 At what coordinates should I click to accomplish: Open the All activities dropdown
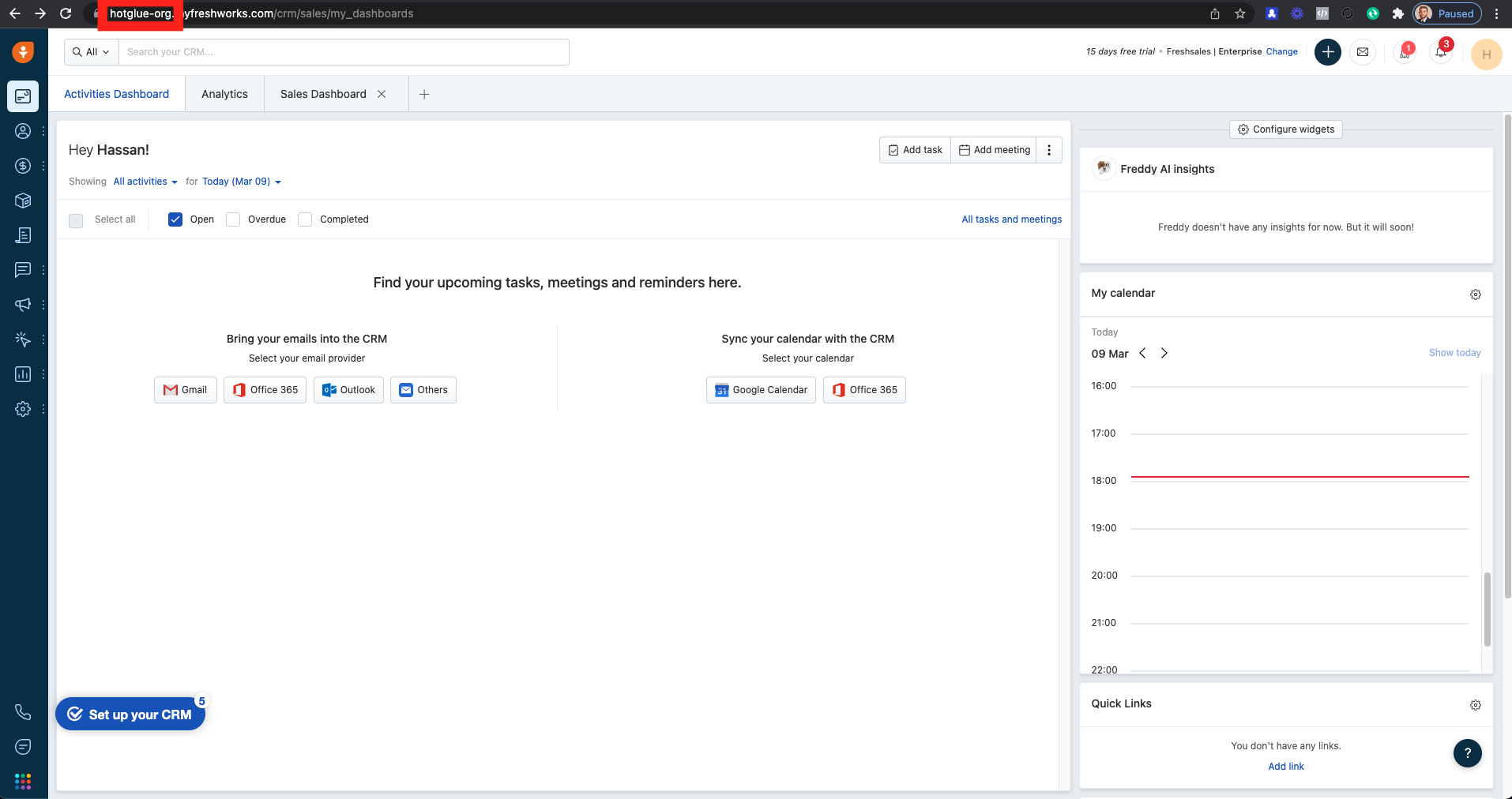(145, 182)
